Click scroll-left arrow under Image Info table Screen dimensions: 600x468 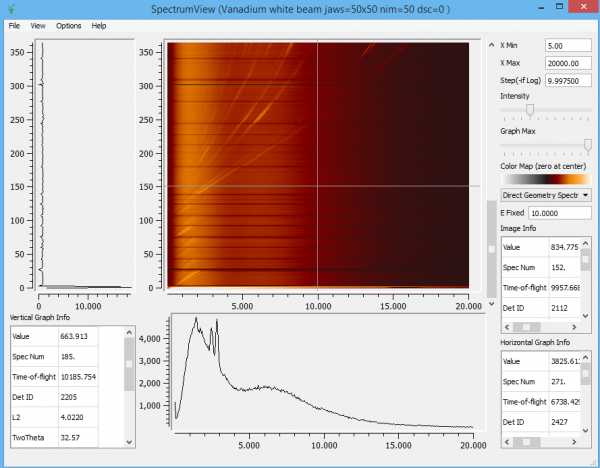[506, 326]
